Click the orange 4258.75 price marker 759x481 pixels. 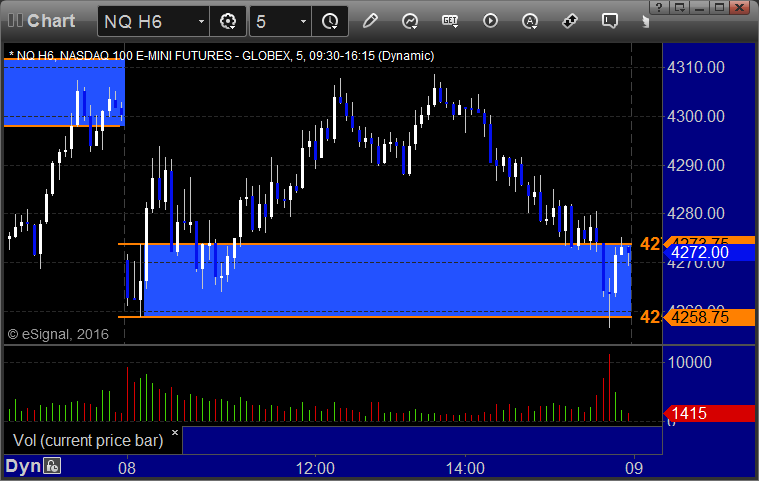click(709, 317)
